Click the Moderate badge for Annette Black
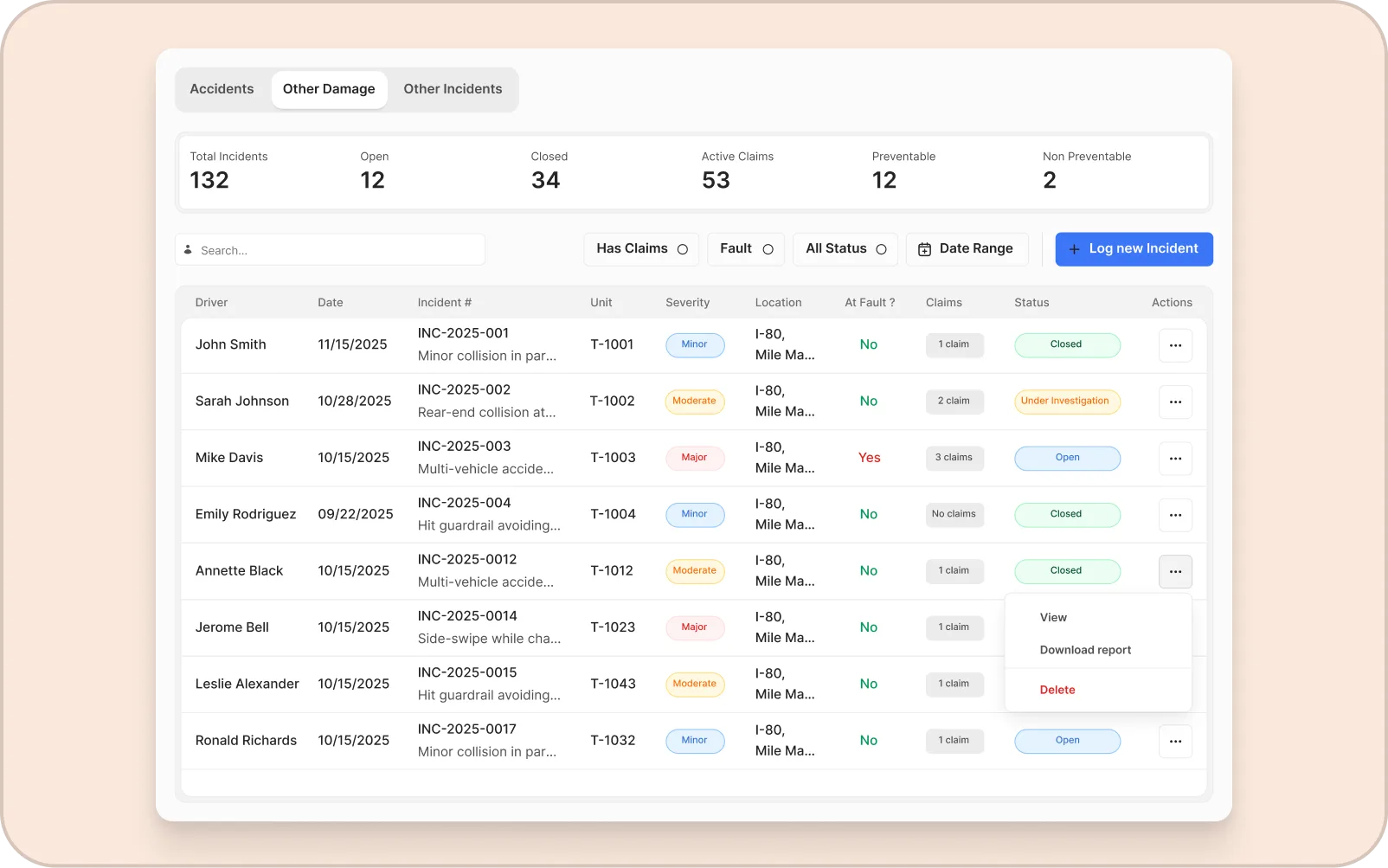The height and width of the screenshot is (868, 1388). pos(695,571)
